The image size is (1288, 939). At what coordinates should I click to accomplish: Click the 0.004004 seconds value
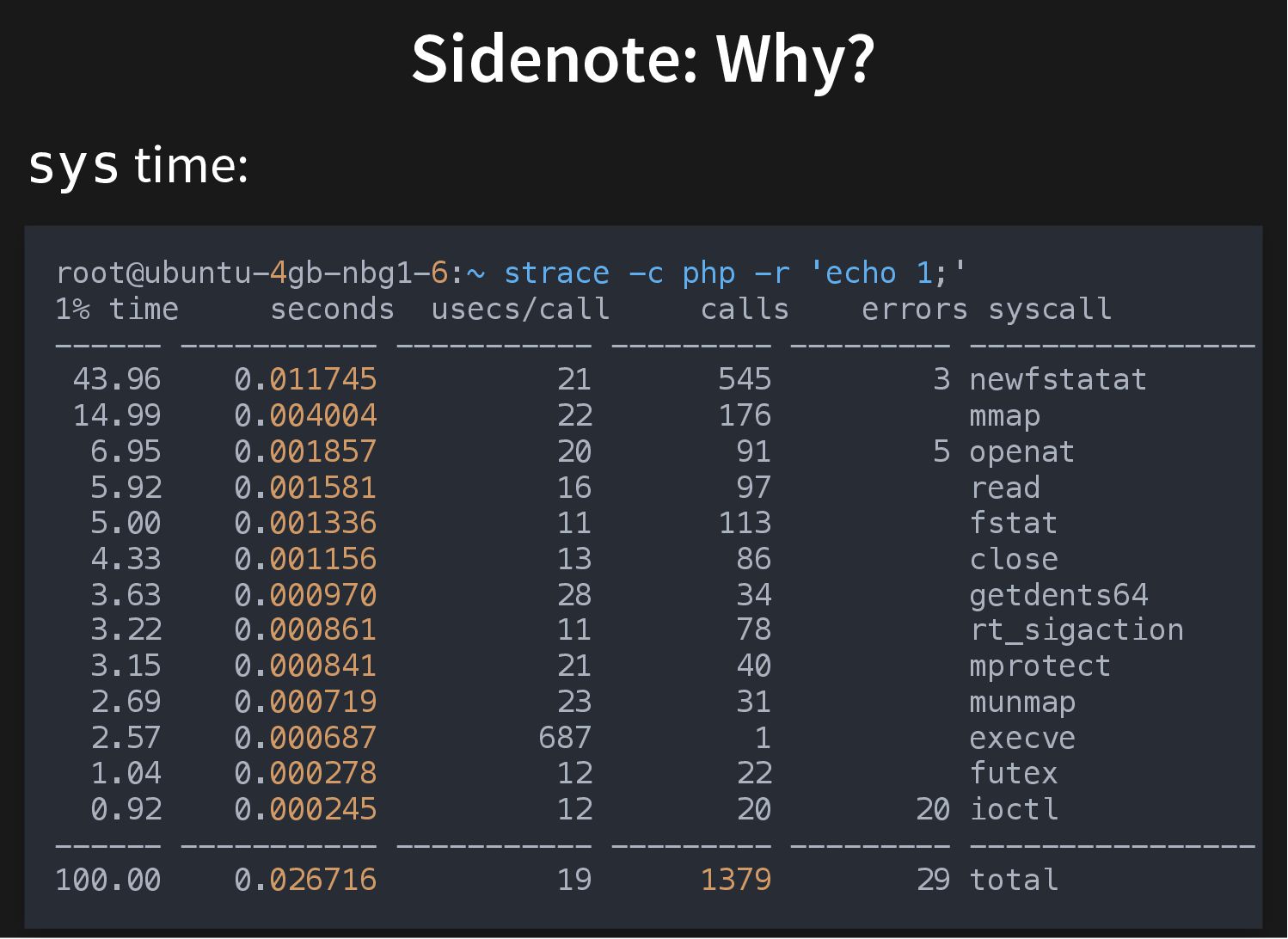point(305,416)
